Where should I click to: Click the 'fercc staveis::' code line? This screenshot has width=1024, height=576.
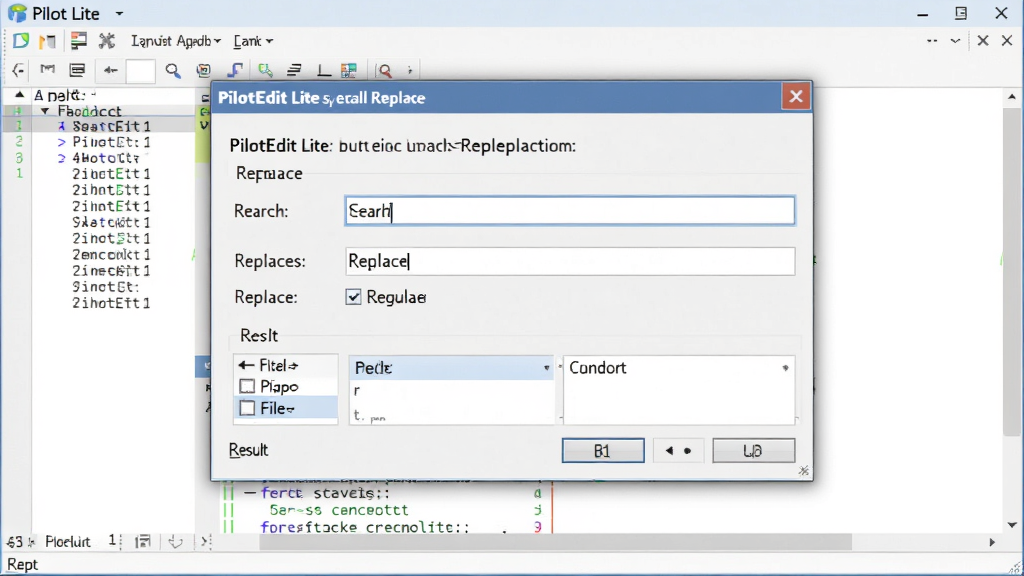pyautogui.click(x=325, y=494)
